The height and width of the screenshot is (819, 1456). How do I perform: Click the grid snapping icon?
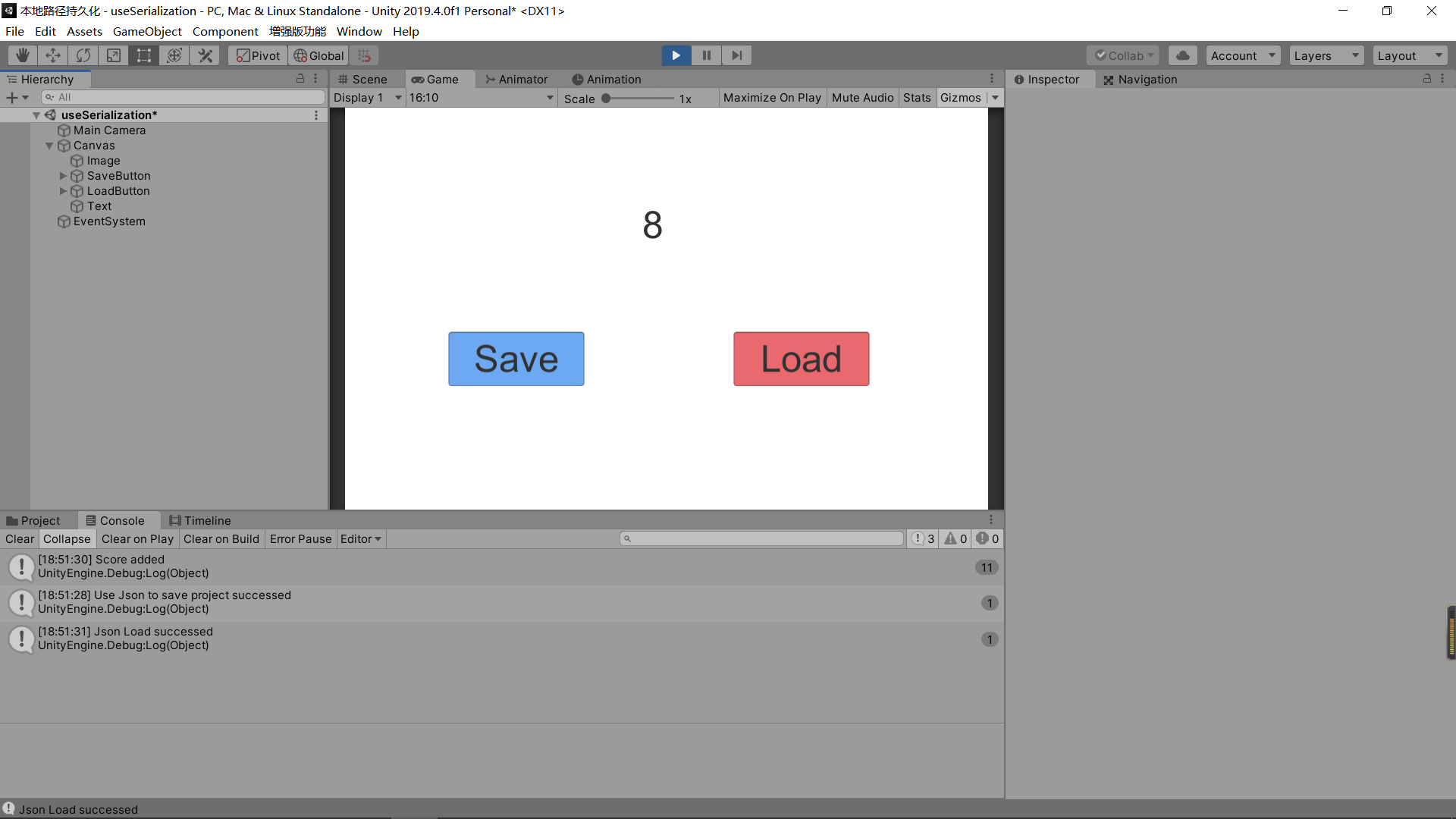[x=364, y=55]
